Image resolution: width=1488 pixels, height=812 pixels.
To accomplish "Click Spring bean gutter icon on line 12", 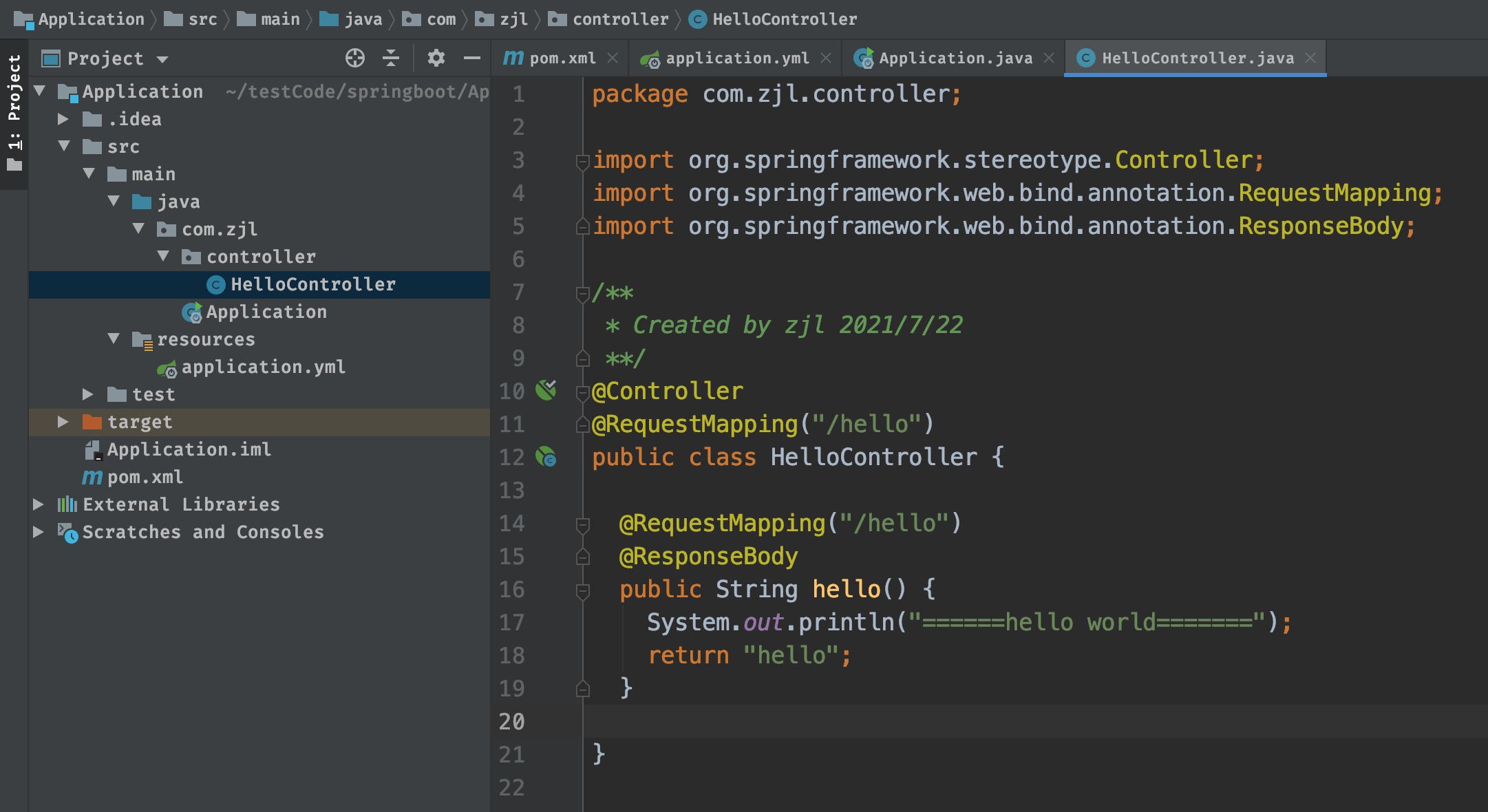I will click(546, 456).
